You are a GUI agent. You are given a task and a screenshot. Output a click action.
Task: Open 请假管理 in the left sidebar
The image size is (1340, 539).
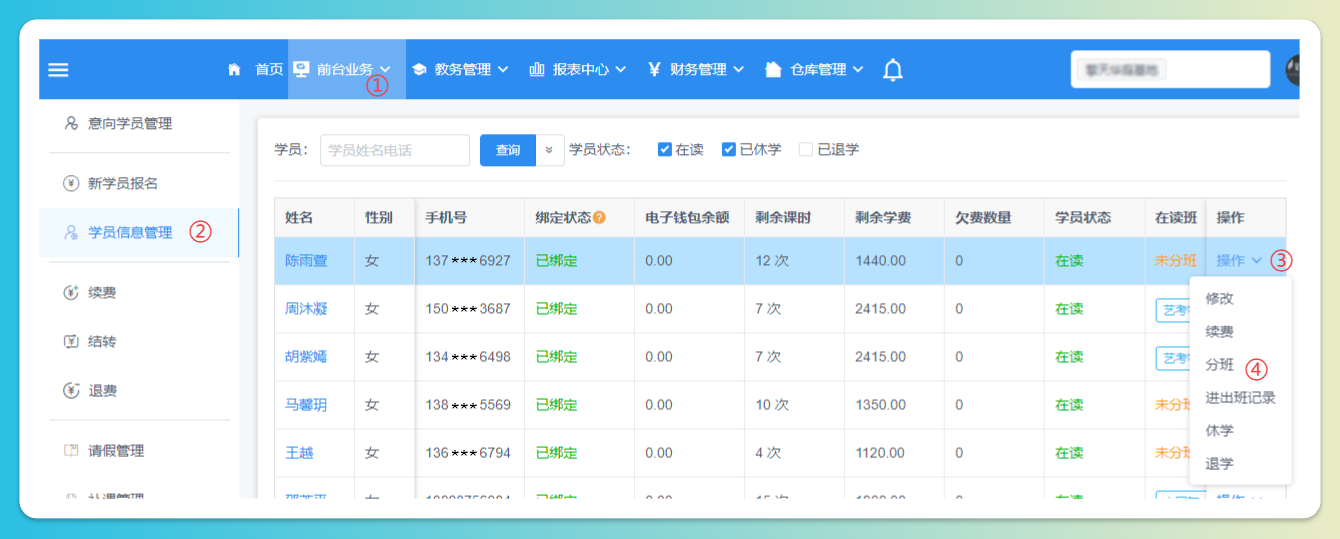[x=116, y=450]
